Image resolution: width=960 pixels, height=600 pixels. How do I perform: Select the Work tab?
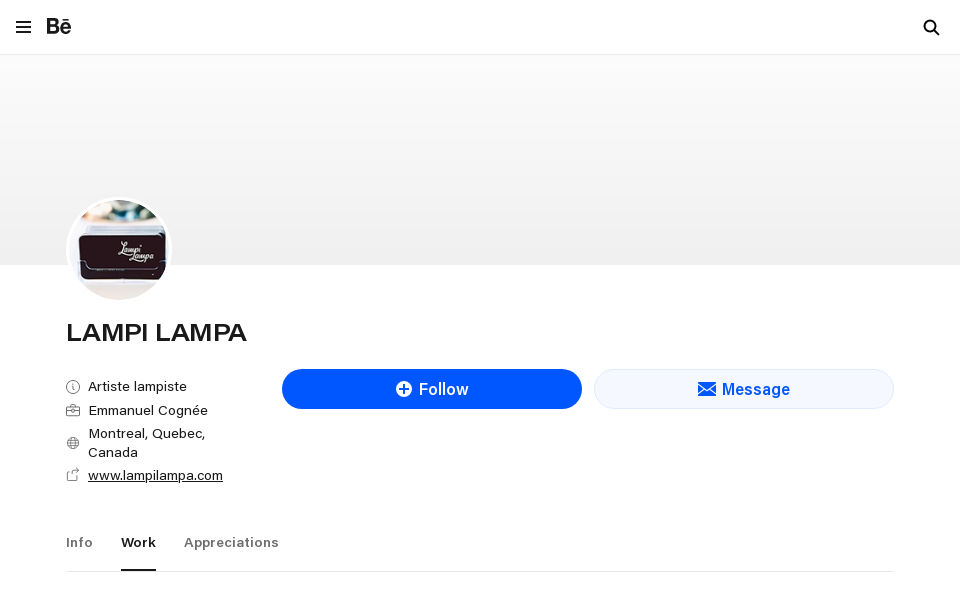coord(138,542)
